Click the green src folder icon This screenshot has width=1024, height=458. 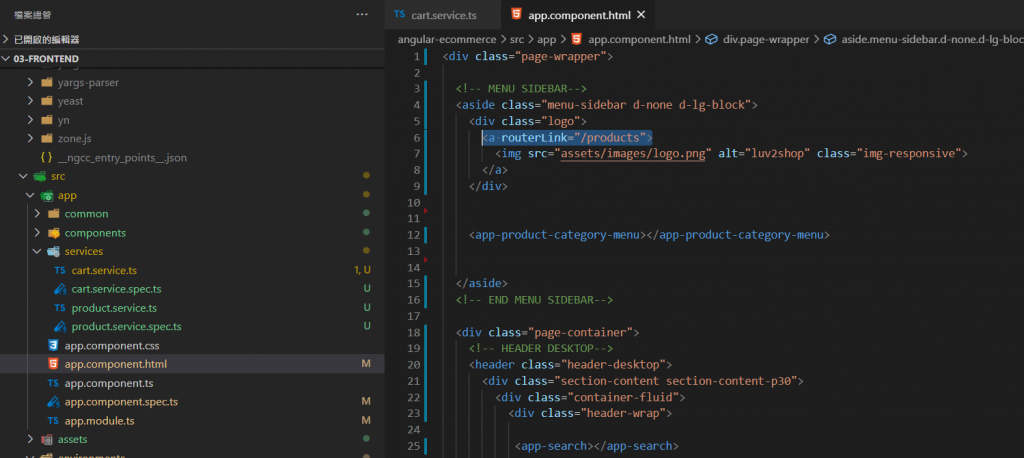tap(40, 176)
